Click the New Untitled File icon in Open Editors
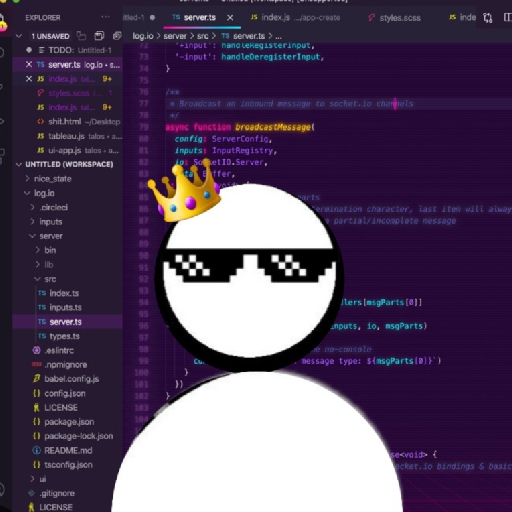 tap(81, 36)
